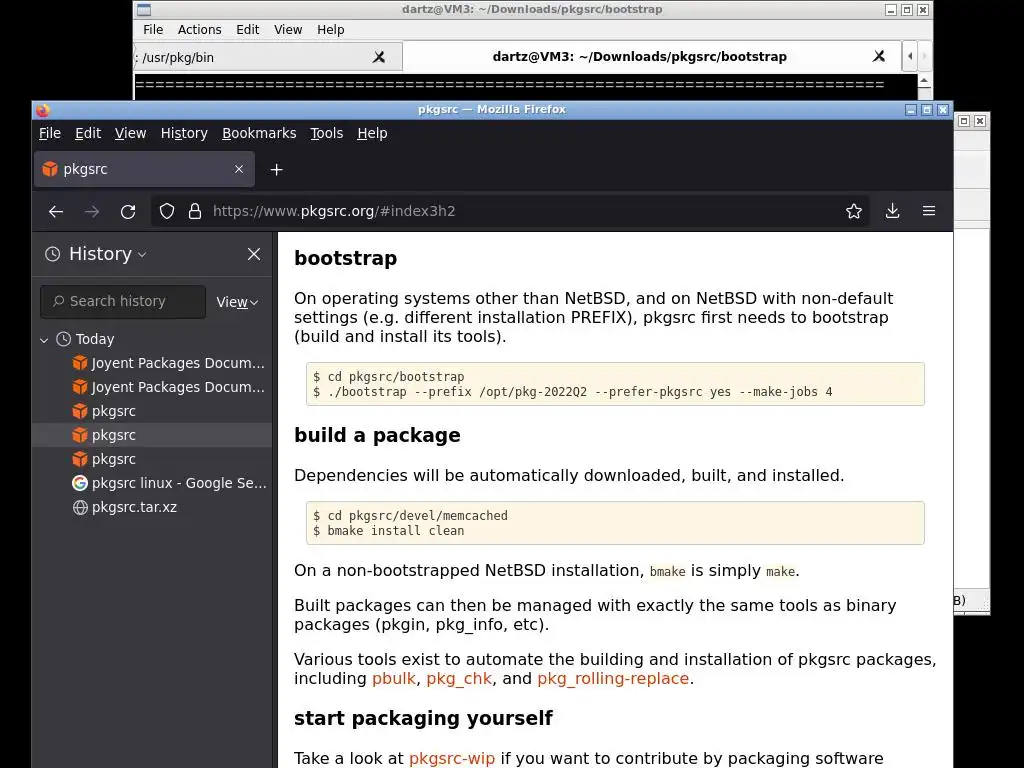Open the Firefox downloads panel
1024x768 pixels.
click(892, 211)
